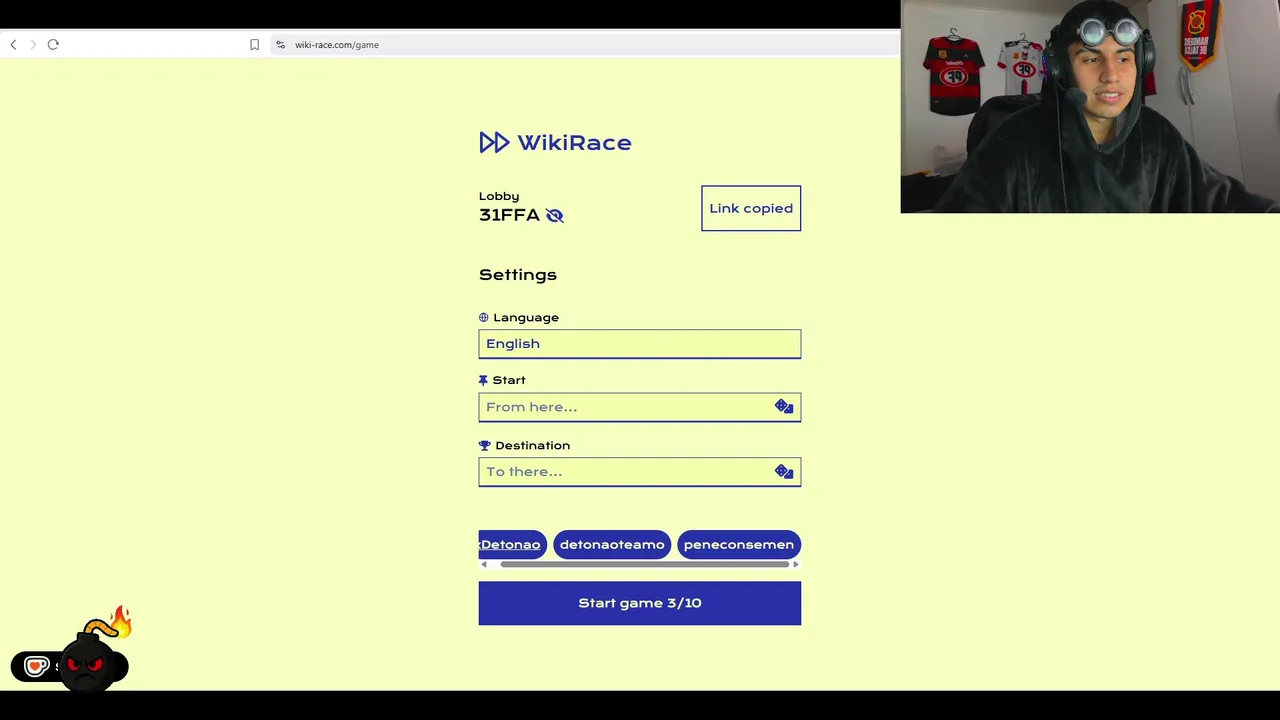Select the peneconsemen player chip
Viewport: 1280px width, 720px height.
(739, 544)
